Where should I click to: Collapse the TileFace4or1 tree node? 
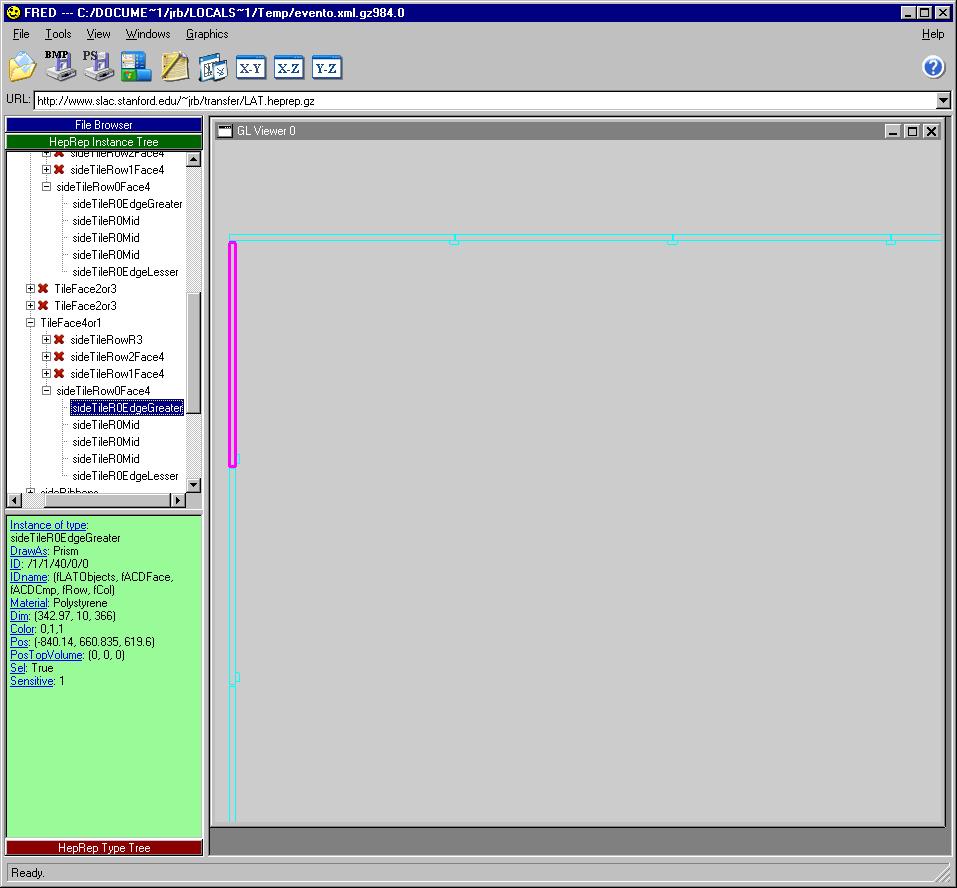(x=31, y=323)
